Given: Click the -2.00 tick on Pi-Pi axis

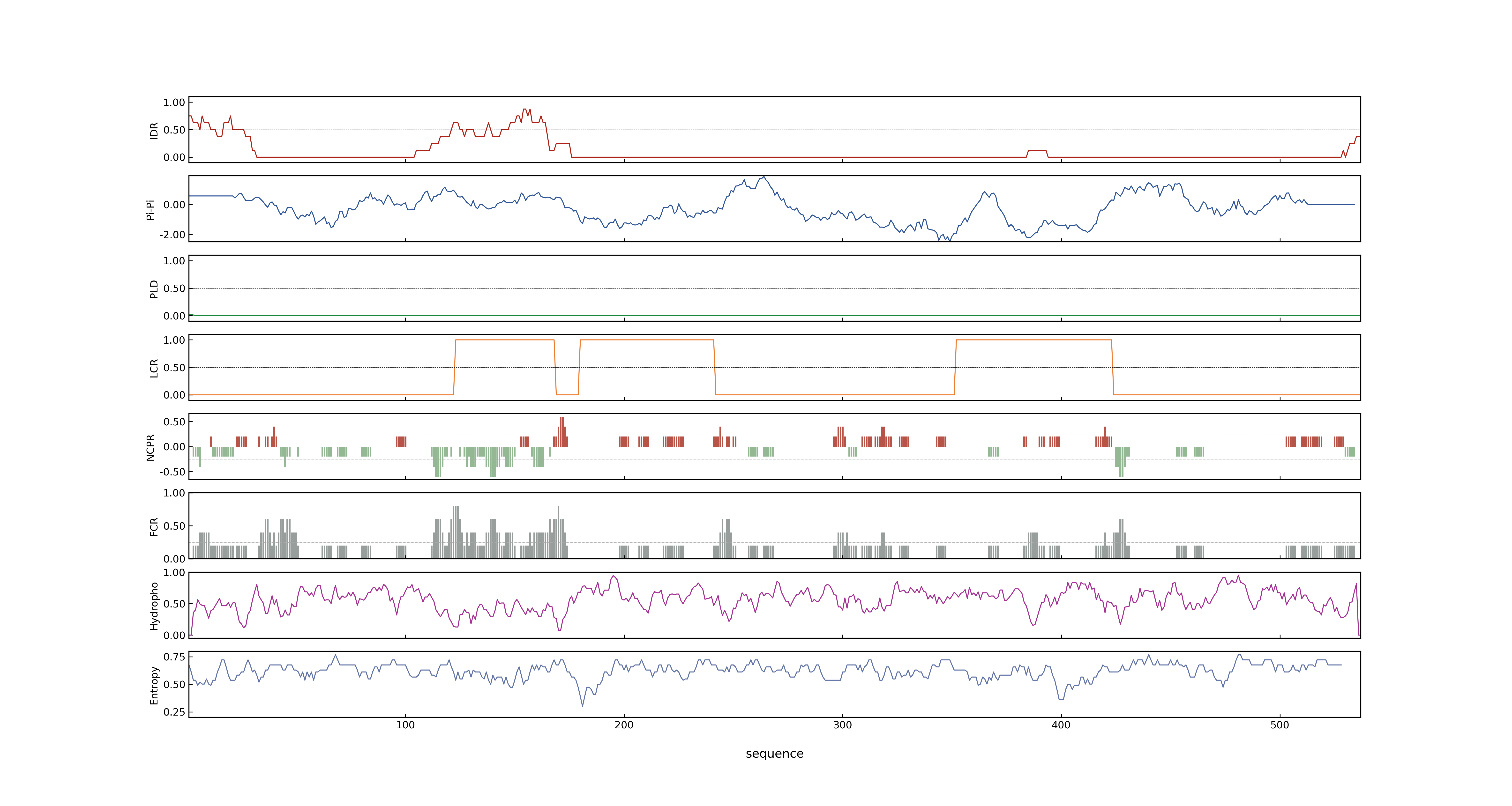Looking at the screenshot, I should 172,235.
